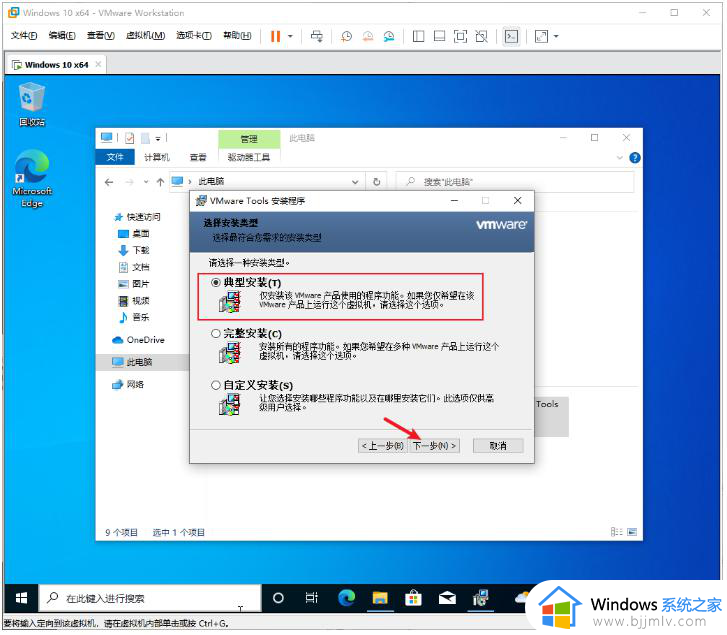
Task: Select the Windows 10 x64 VM tab
Action: pyautogui.click(x=56, y=65)
